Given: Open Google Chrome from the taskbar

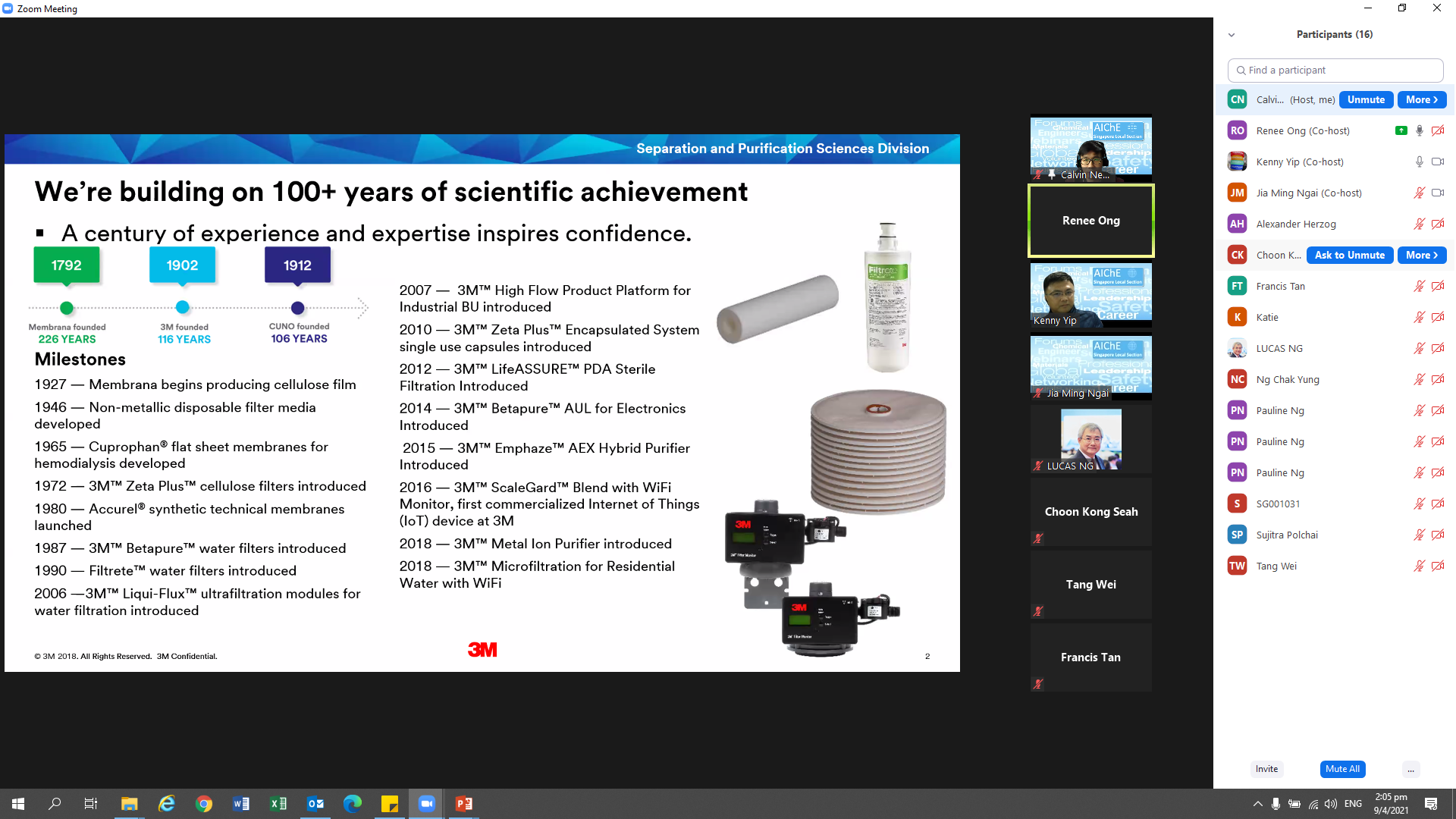Looking at the screenshot, I should point(203,804).
